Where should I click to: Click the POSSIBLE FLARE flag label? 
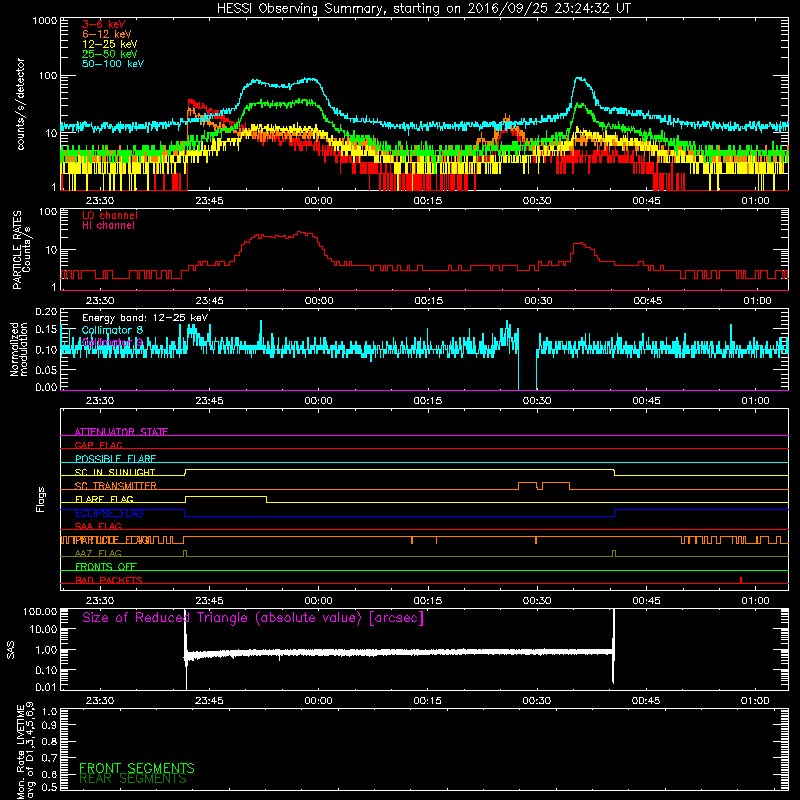[115, 459]
